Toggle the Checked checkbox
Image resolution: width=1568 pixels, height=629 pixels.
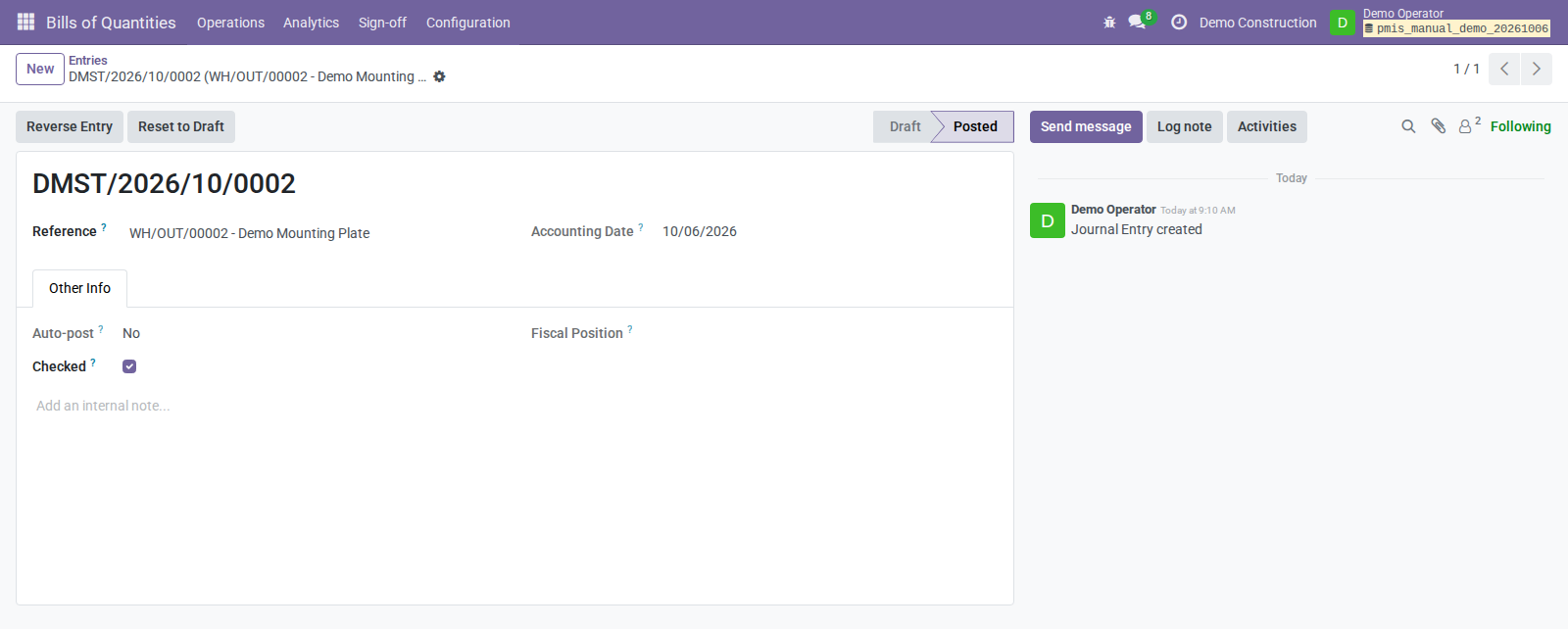(129, 366)
